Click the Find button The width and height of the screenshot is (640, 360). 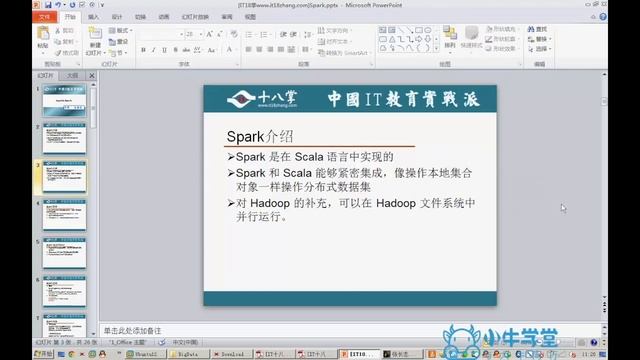click(537, 29)
